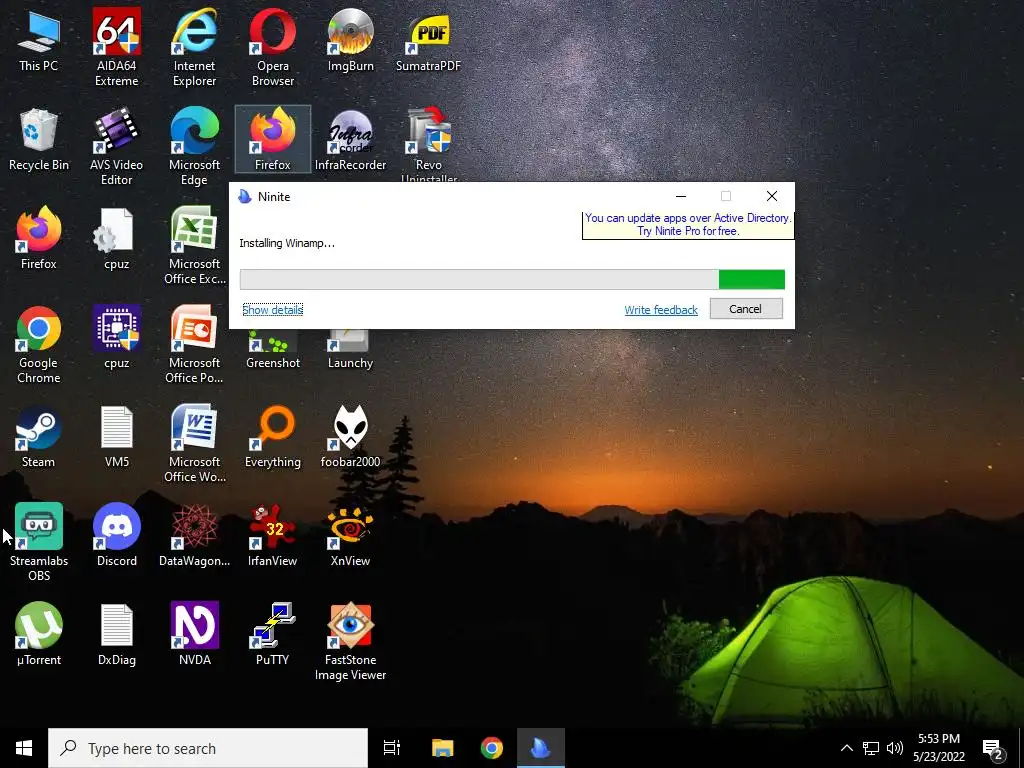1024x768 pixels.
Task: Click the Ninite installation progress bar
Action: click(512, 280)
